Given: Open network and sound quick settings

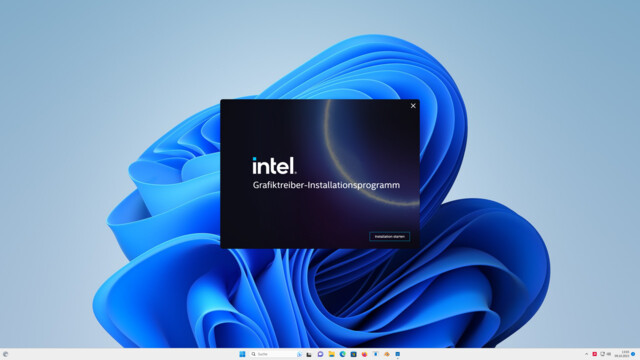Looking at the screenshot, I should tap(605, 354).
